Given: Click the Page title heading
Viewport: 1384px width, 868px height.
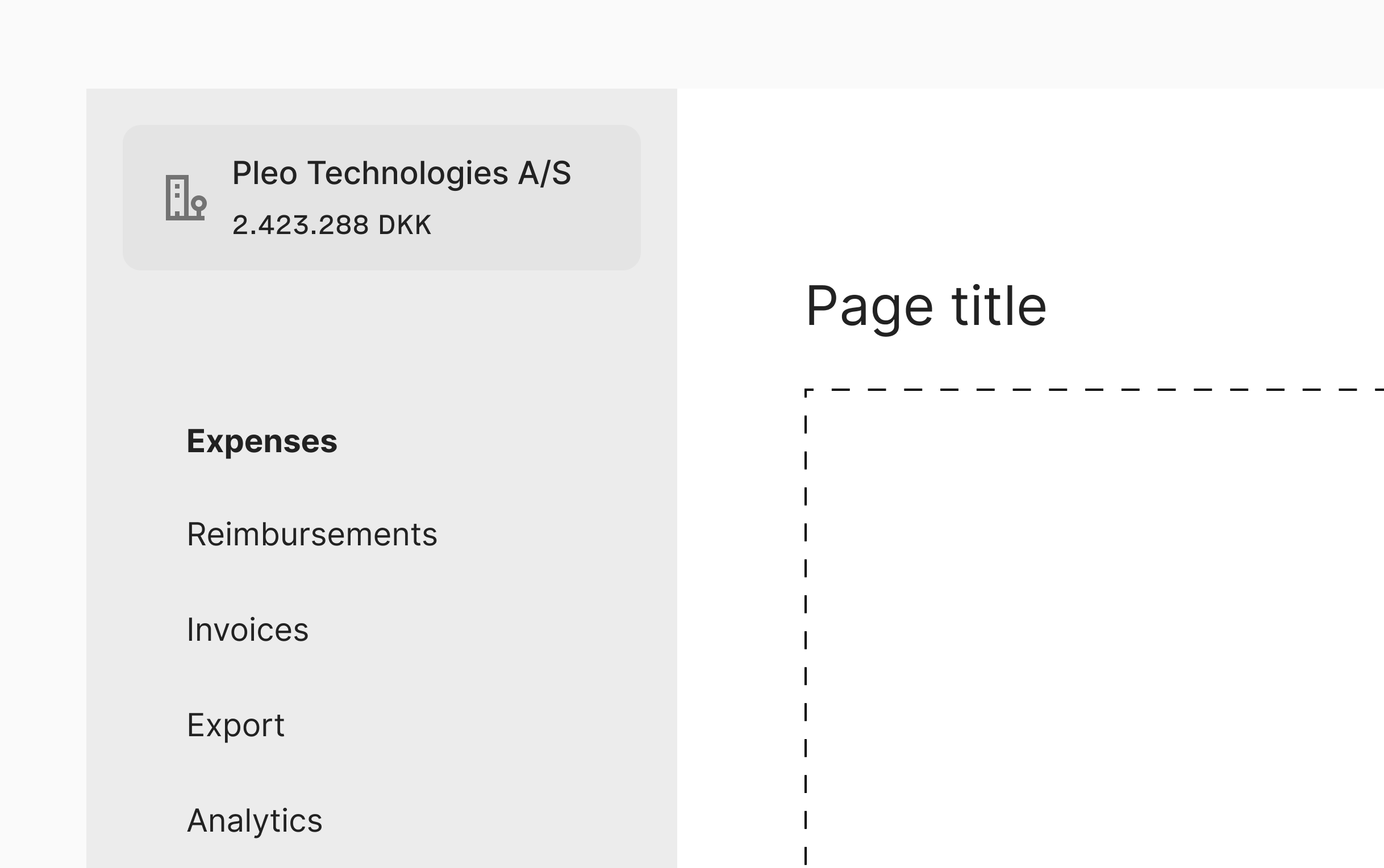Looking at the screenshot, I should pos(926,307).
